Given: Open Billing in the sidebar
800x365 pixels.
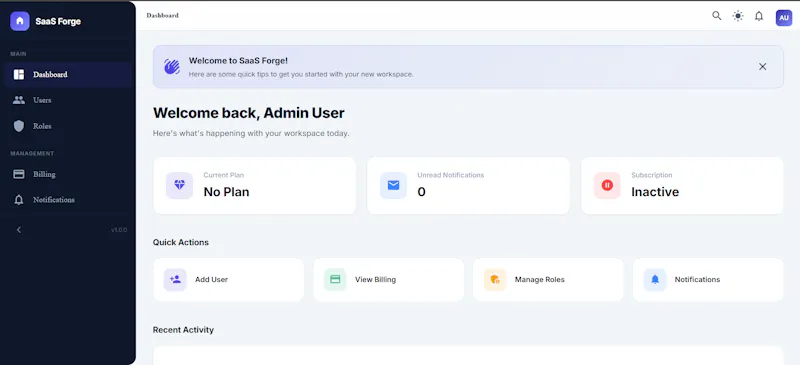Looking at the screenshot, I should pyautogui.click(x=68, y=174).
